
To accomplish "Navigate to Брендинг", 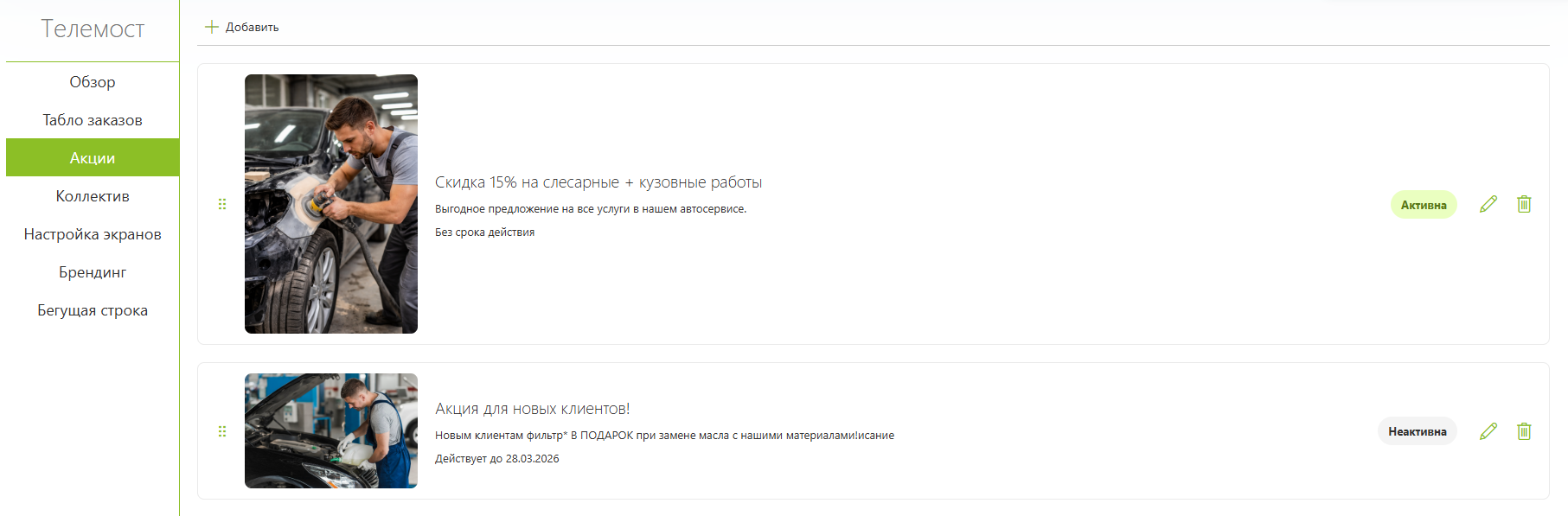I will (93, 272).
